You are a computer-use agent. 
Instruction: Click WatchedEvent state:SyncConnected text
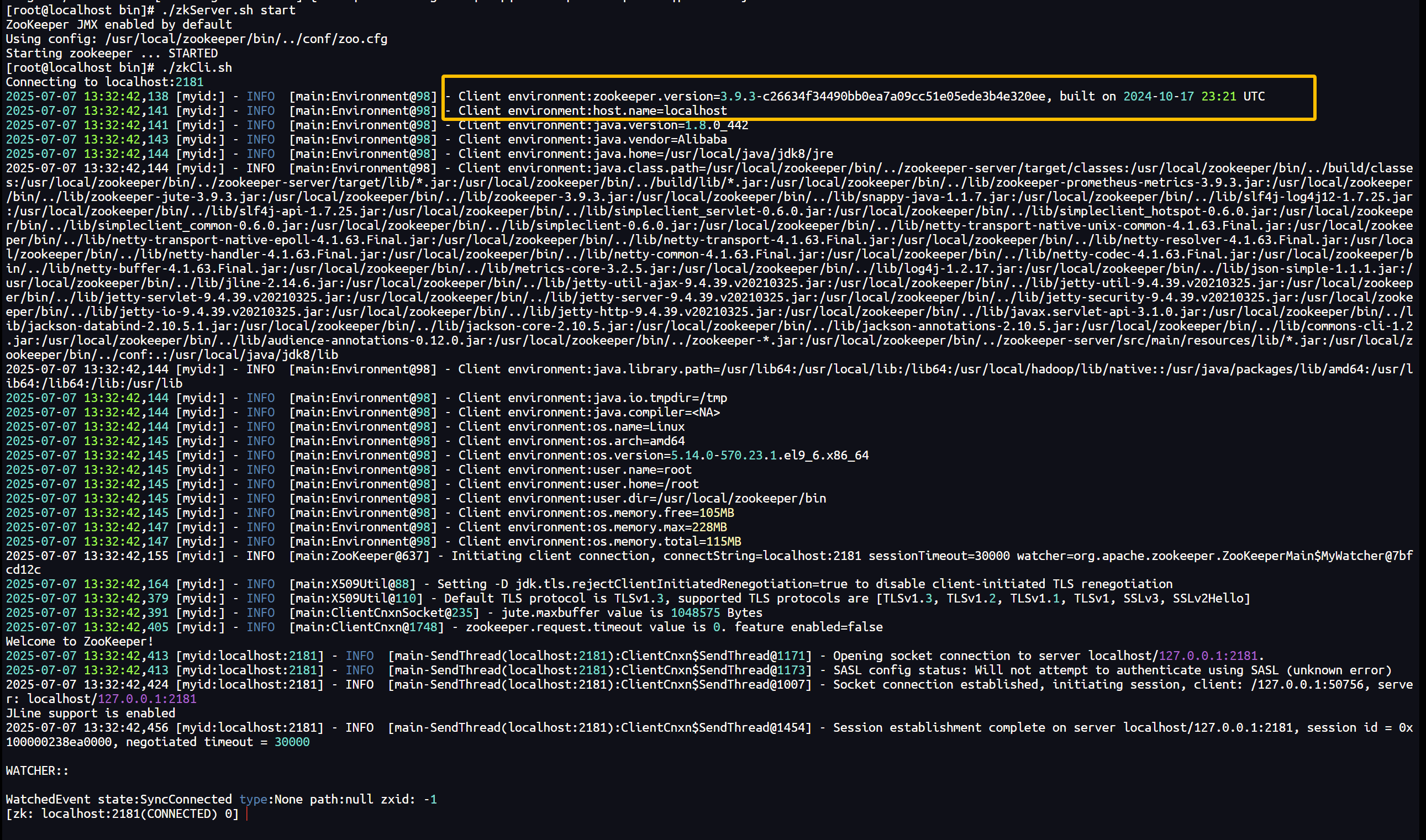[119, 799]
